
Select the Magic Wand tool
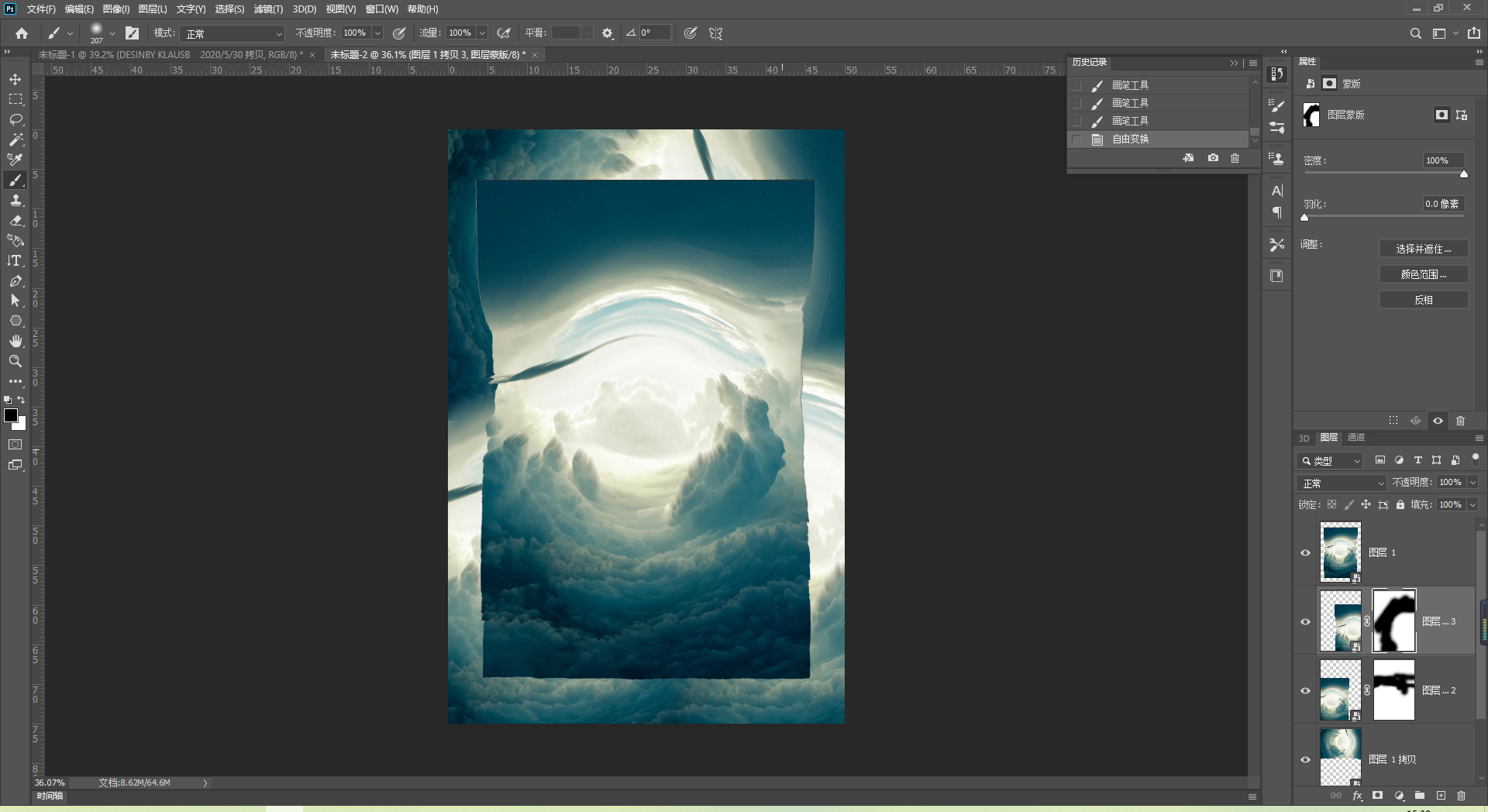(15, 139)
